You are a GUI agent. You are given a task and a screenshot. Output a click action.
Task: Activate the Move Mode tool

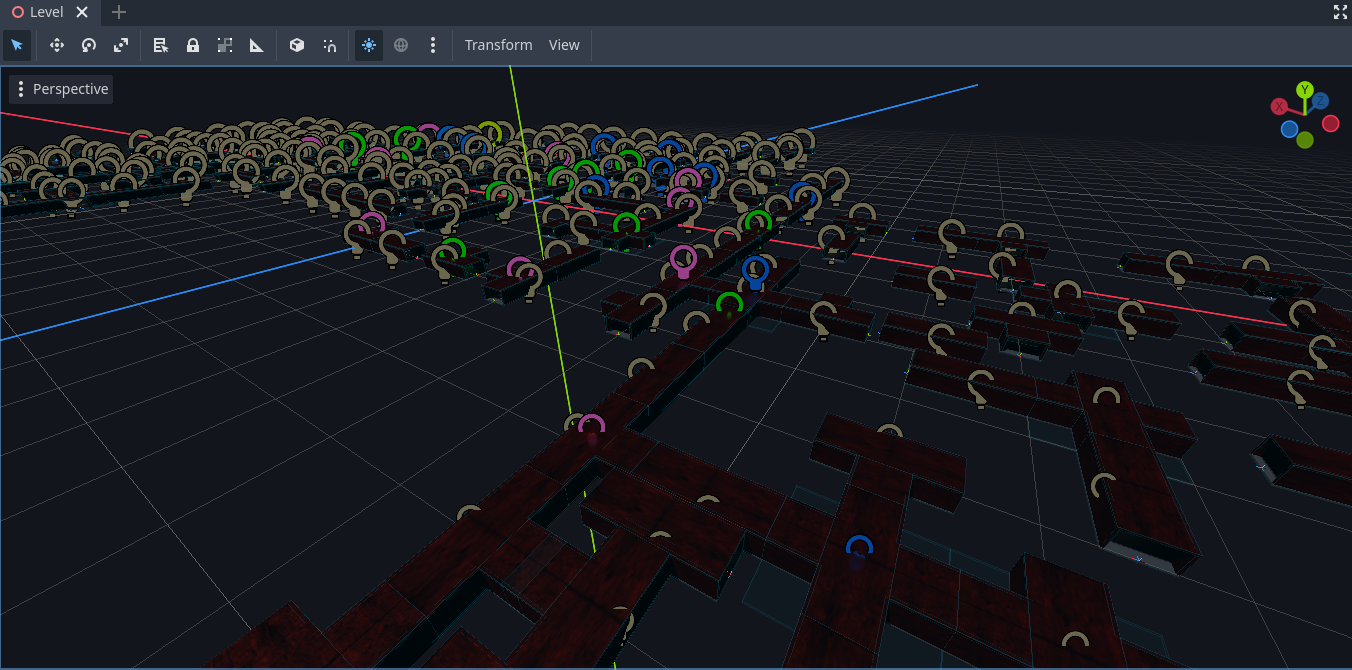57,45
